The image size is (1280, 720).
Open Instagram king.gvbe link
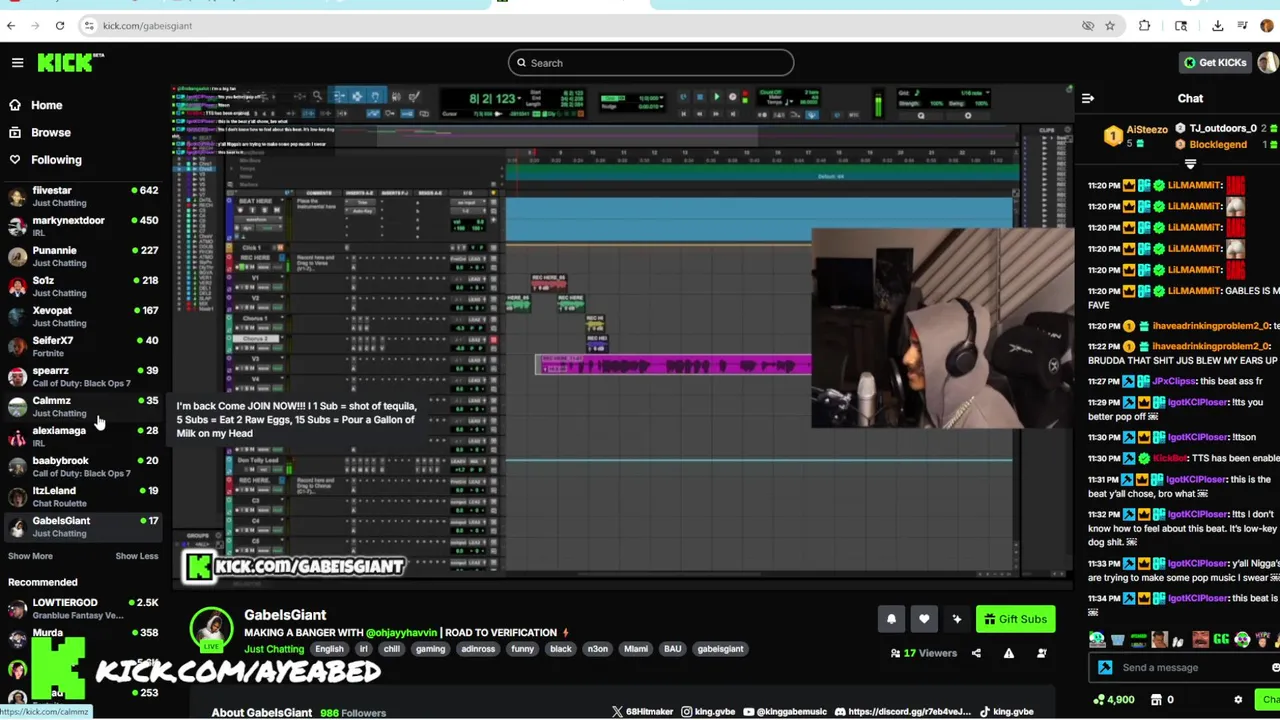point(708,712)
